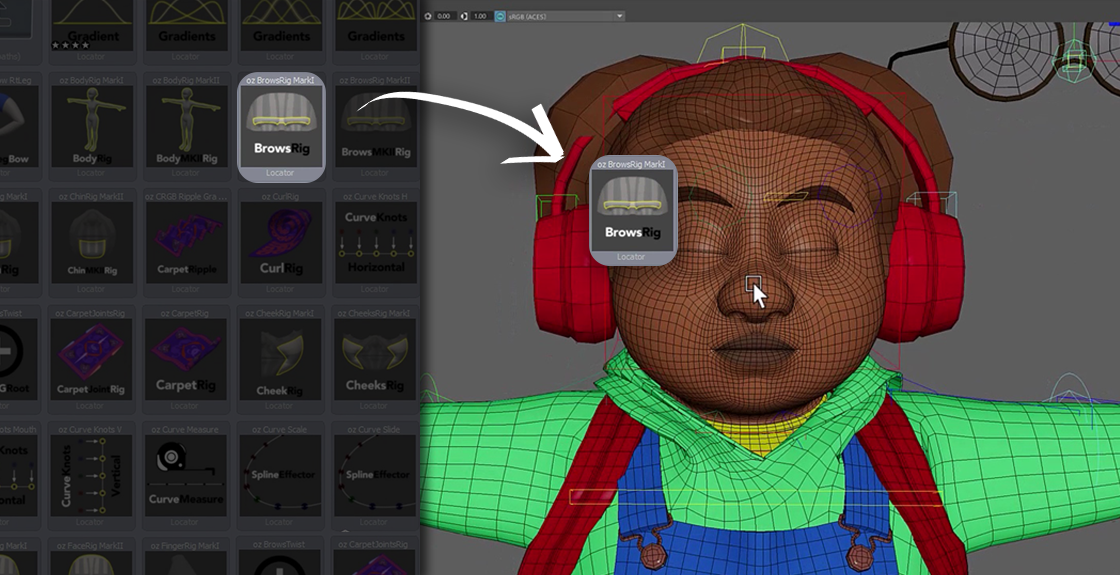The width and height of the screenshot is (1120, 575).
Task: Click the exposure value field showing 0.00
Action: (444, 15)
